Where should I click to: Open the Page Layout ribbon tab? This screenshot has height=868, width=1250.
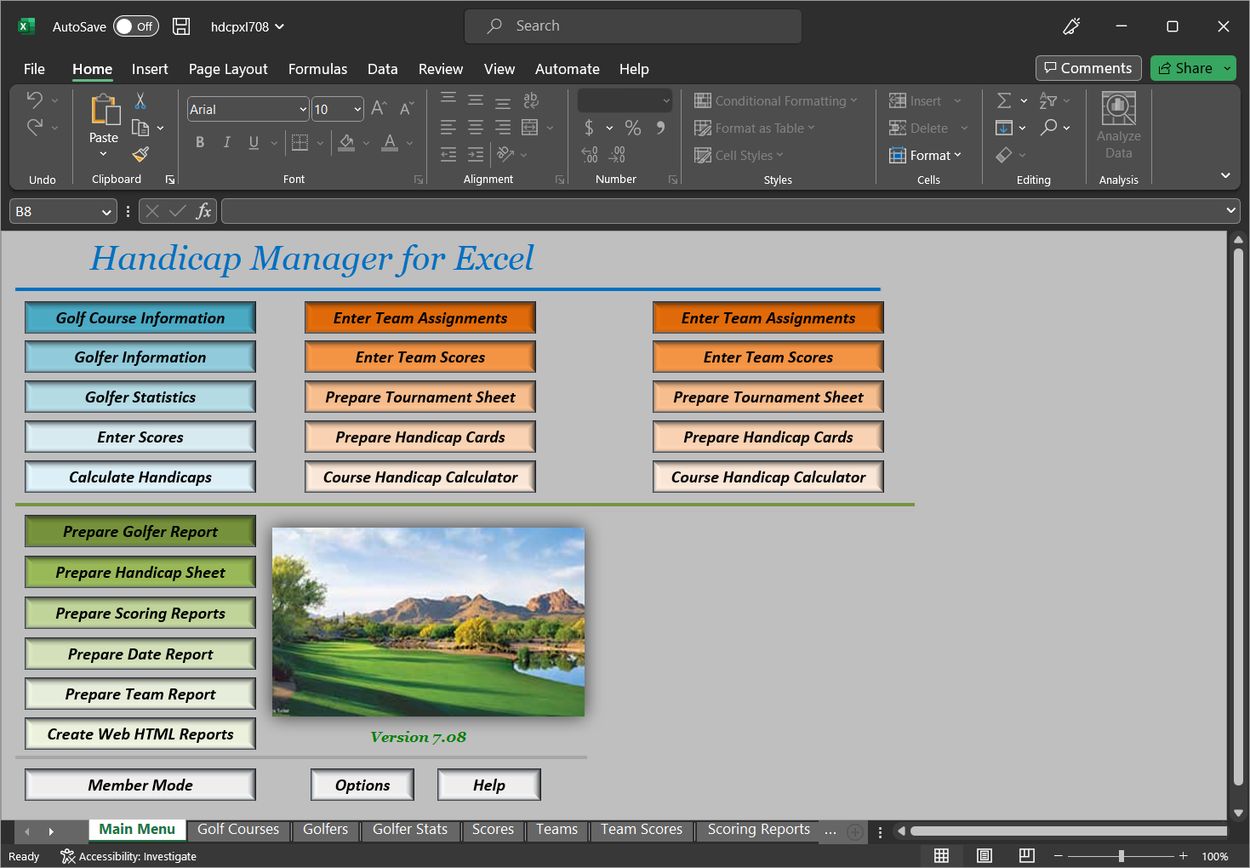coord(228,69)
